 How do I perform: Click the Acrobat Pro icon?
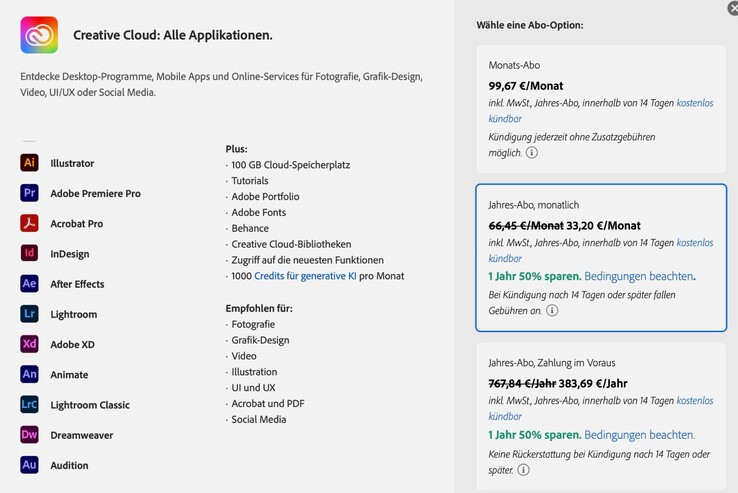point(30,223)
